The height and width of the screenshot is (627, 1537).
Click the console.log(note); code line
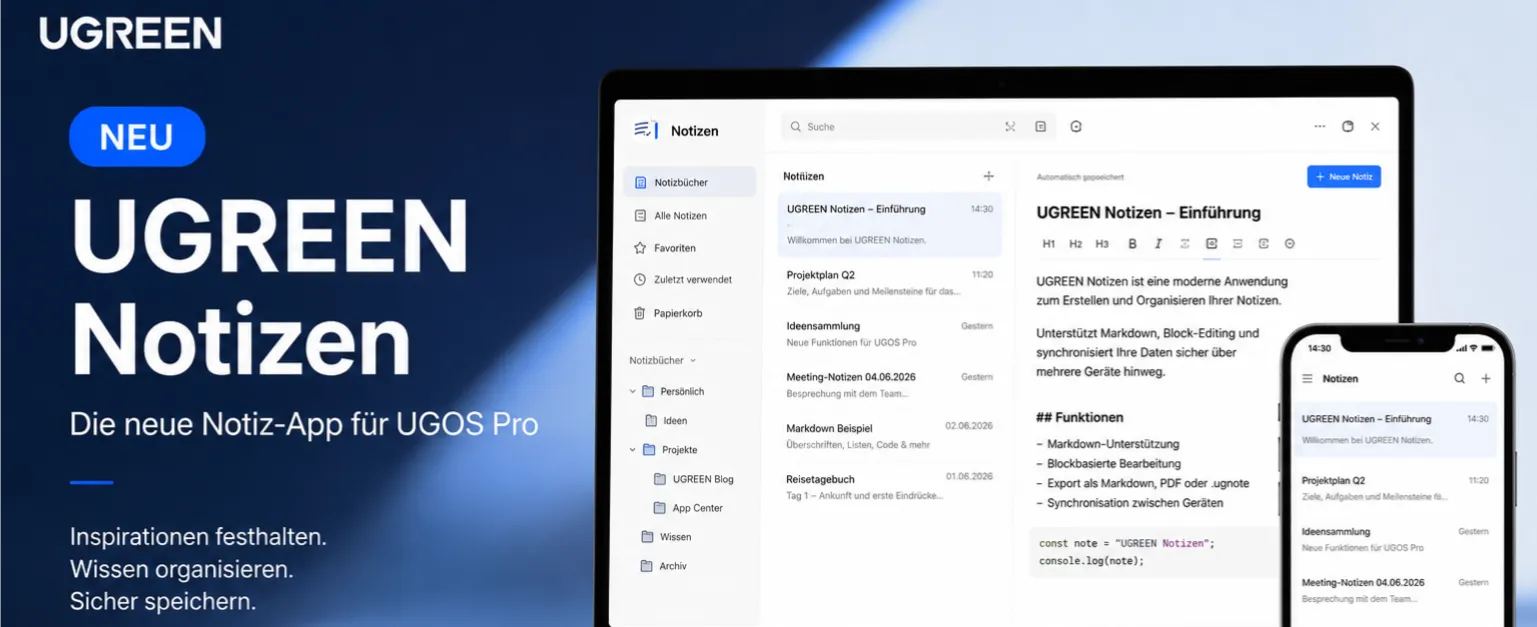coord(1091,561)
